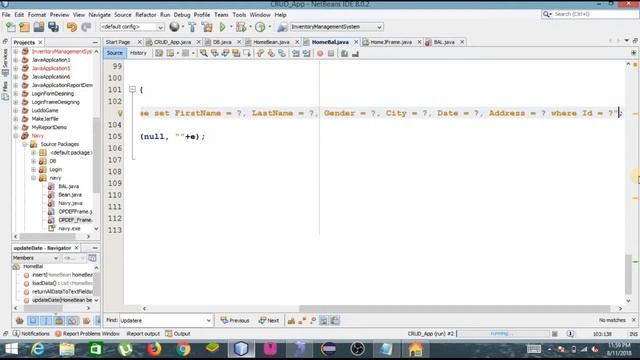Click the Output window icon
The image size is (640, 360).
coord(169,333)
